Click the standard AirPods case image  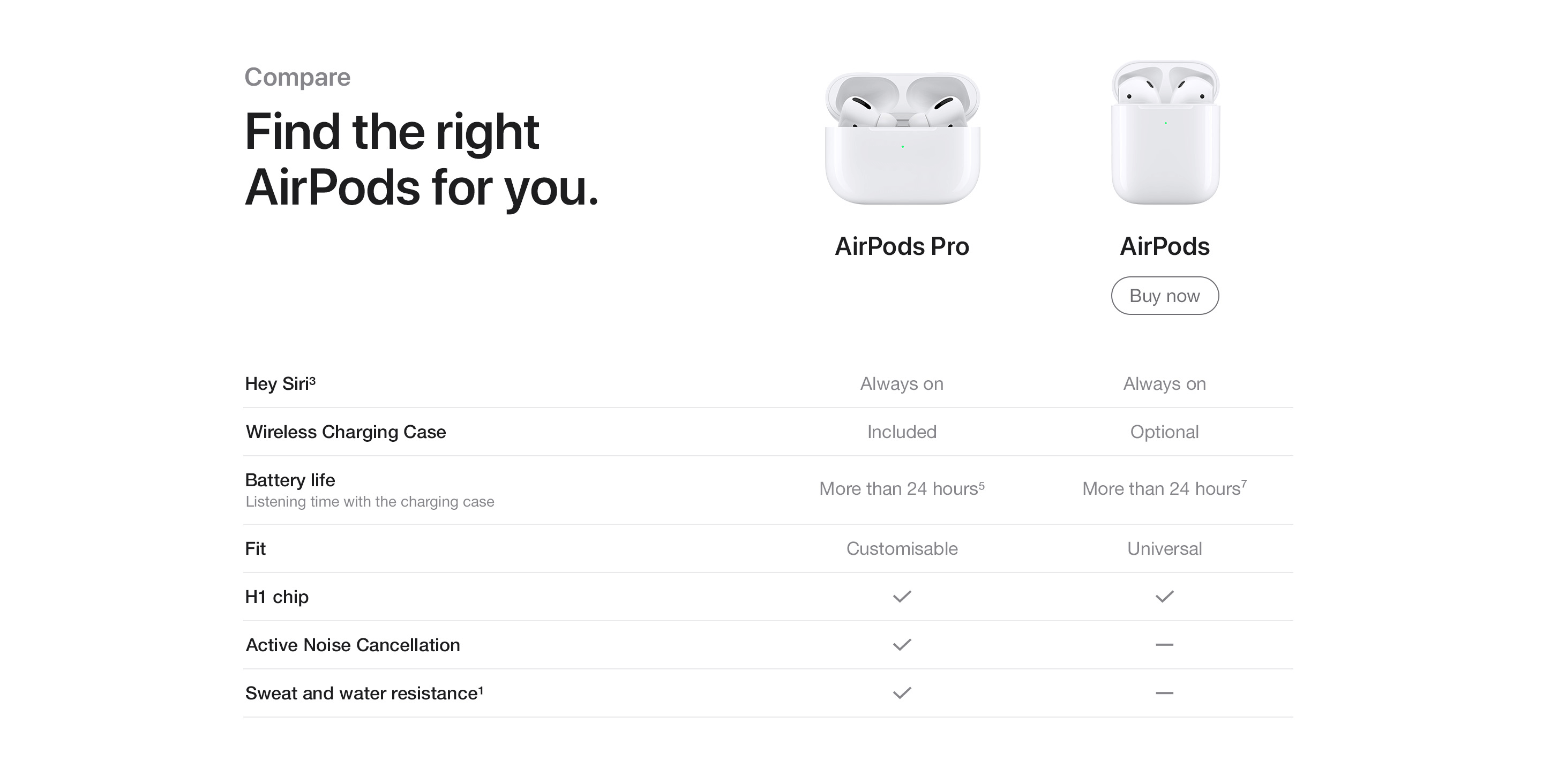point(1165,133)
